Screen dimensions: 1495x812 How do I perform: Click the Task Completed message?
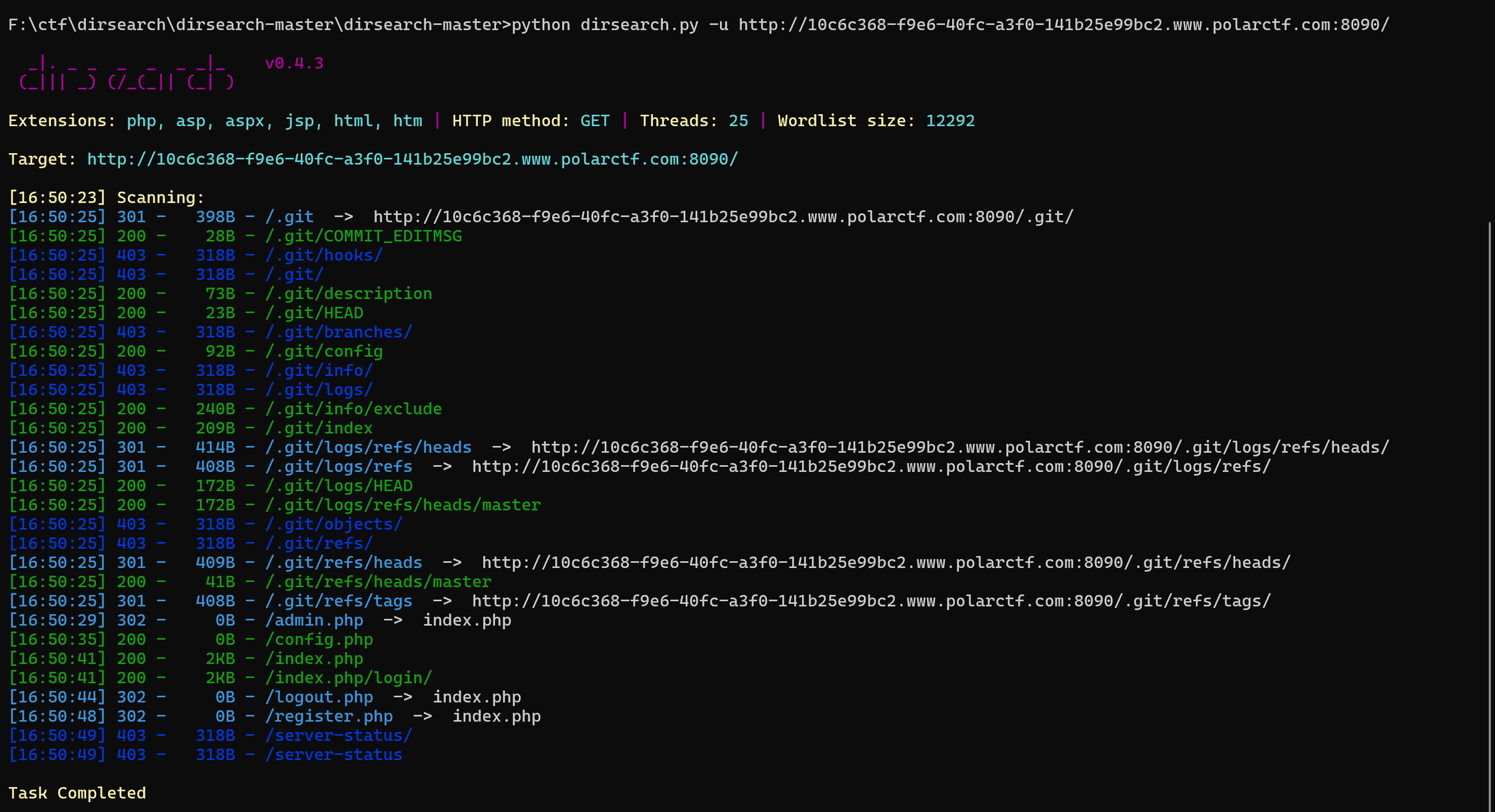click(x=77, y=792)
